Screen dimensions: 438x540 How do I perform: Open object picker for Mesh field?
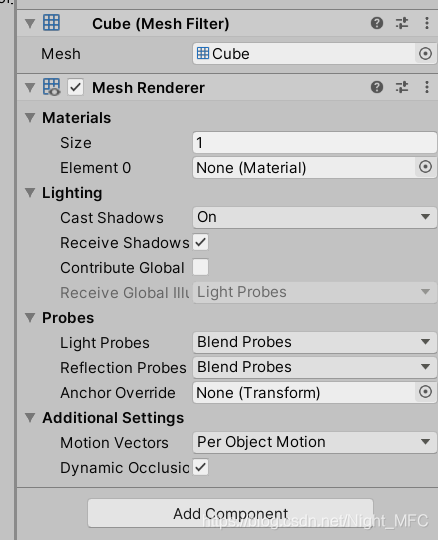[x=425, y=54]
